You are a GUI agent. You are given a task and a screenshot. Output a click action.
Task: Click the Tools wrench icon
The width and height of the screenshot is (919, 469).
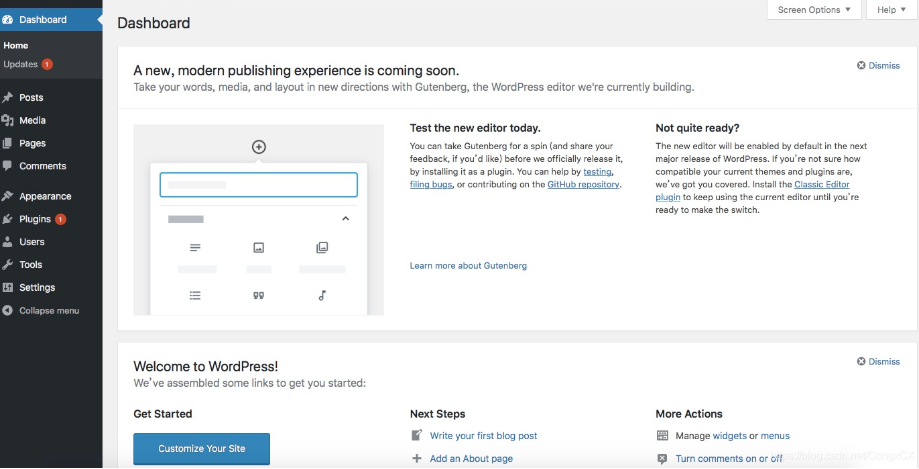[7, 264]
